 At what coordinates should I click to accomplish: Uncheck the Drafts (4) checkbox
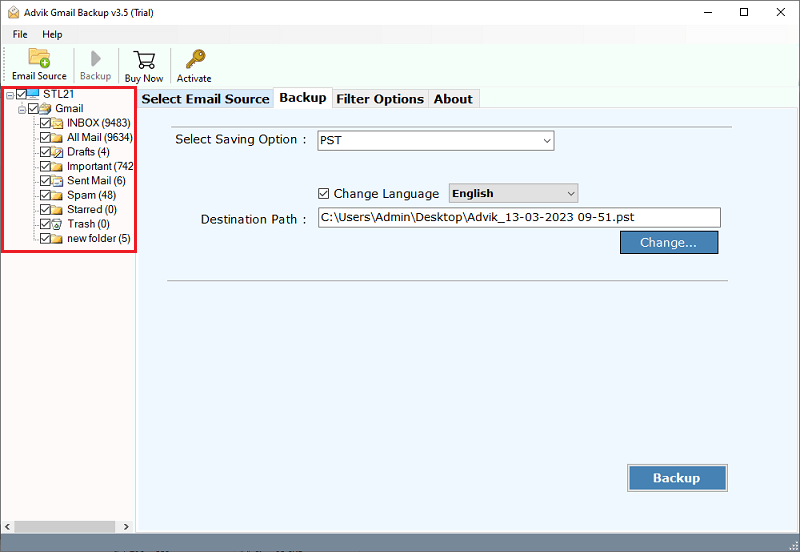45,152
